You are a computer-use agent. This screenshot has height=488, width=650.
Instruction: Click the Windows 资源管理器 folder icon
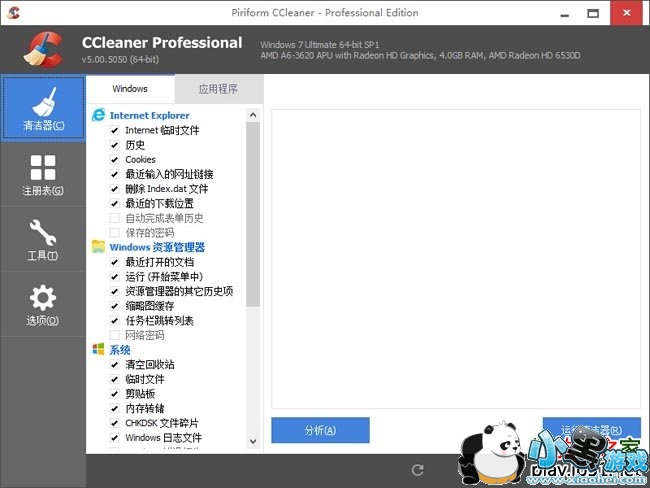click(x=98, y=247)
